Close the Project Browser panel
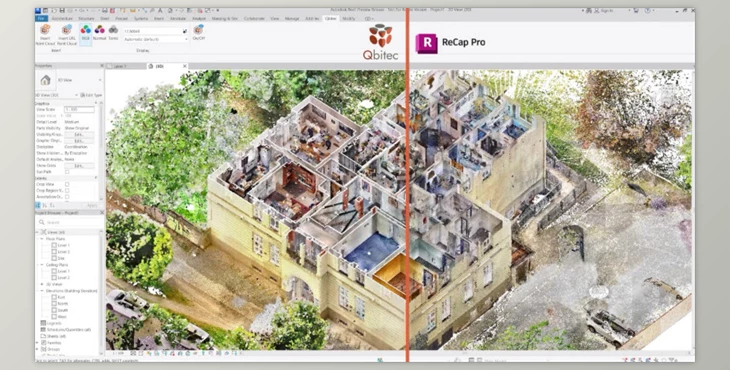 click(x=101, y=213)
